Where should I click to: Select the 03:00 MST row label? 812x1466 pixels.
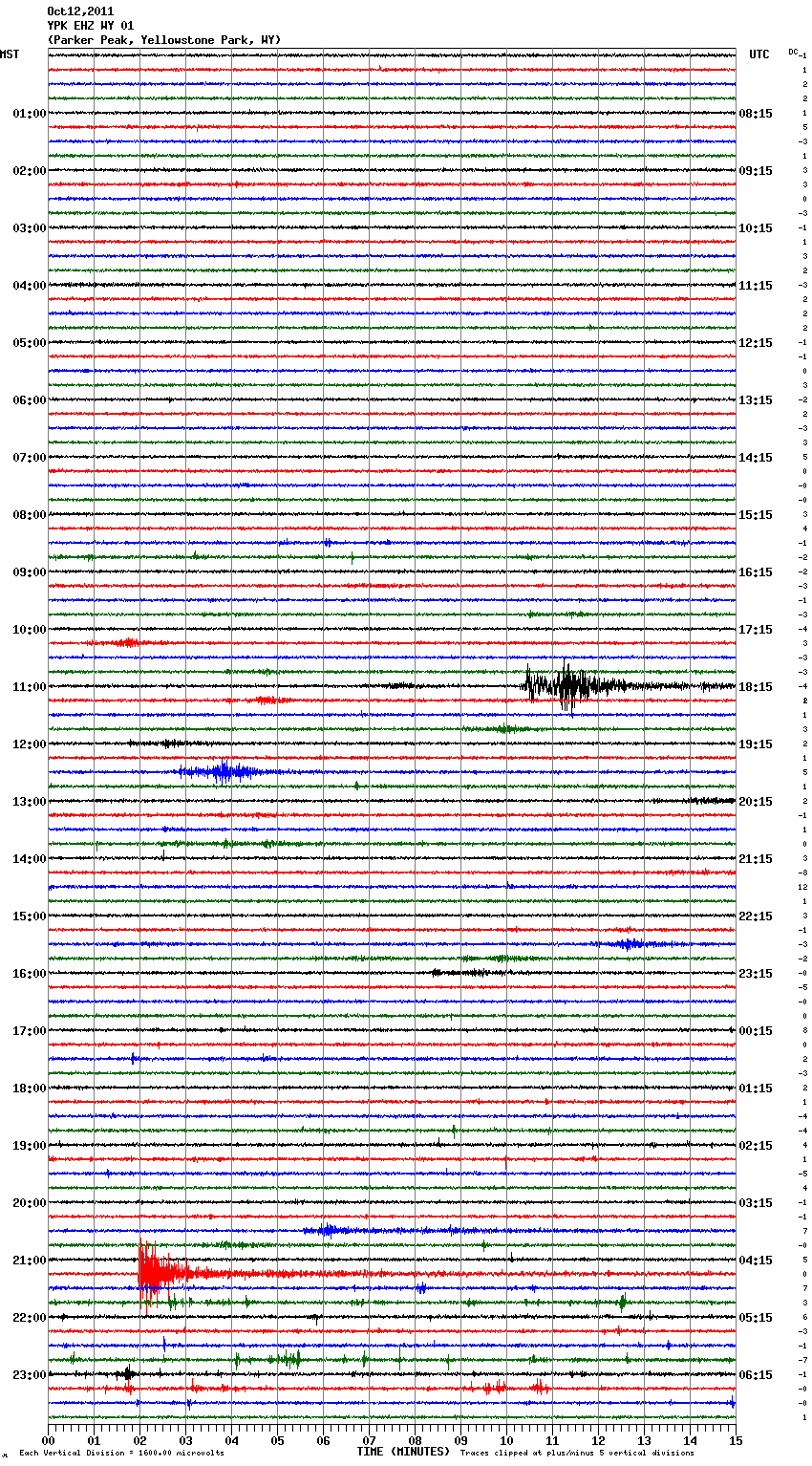(29, 228)
